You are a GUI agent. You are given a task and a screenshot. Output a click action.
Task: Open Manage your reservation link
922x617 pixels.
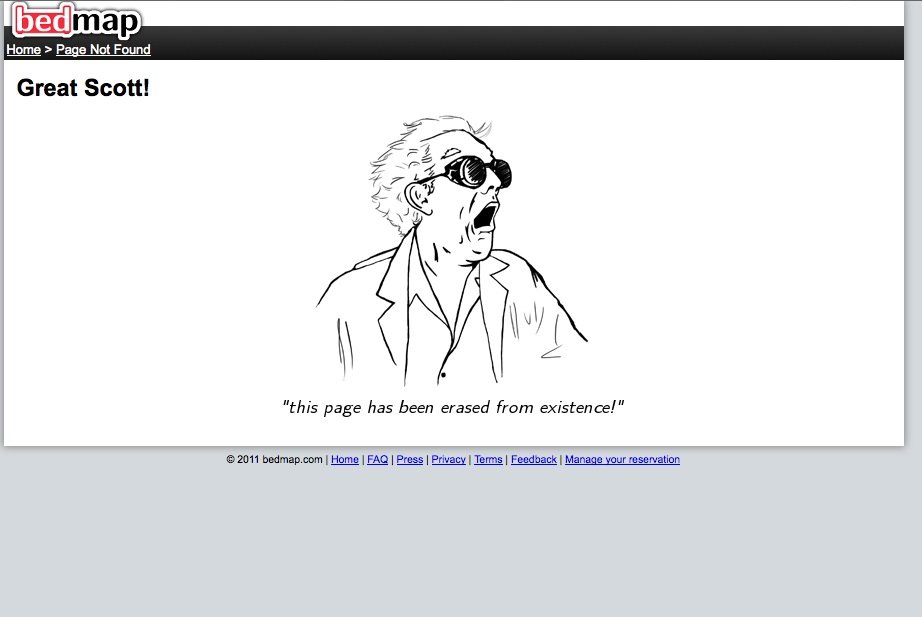tap(623, 459)
